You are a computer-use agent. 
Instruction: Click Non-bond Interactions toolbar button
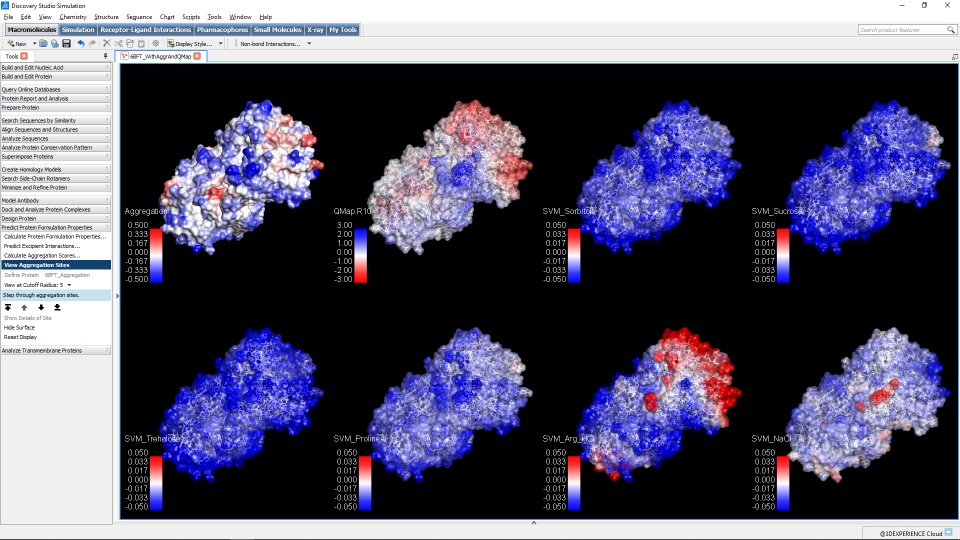pyautogui.click(x=270, y=43)
